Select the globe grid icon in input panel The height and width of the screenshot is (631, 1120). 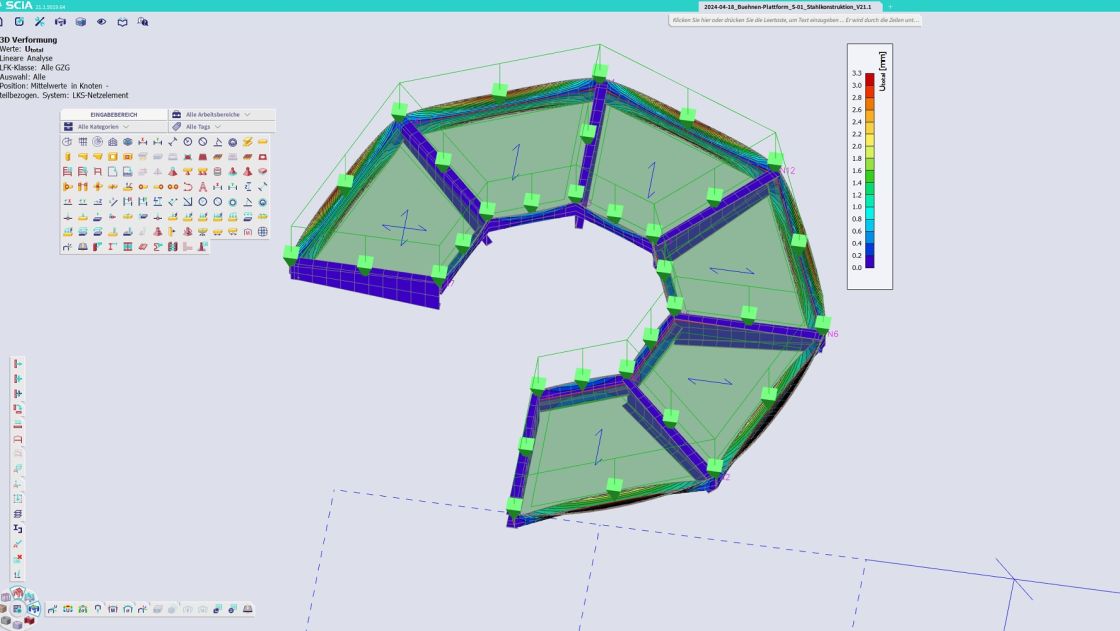pyautogui.click(x=262, y=232)
